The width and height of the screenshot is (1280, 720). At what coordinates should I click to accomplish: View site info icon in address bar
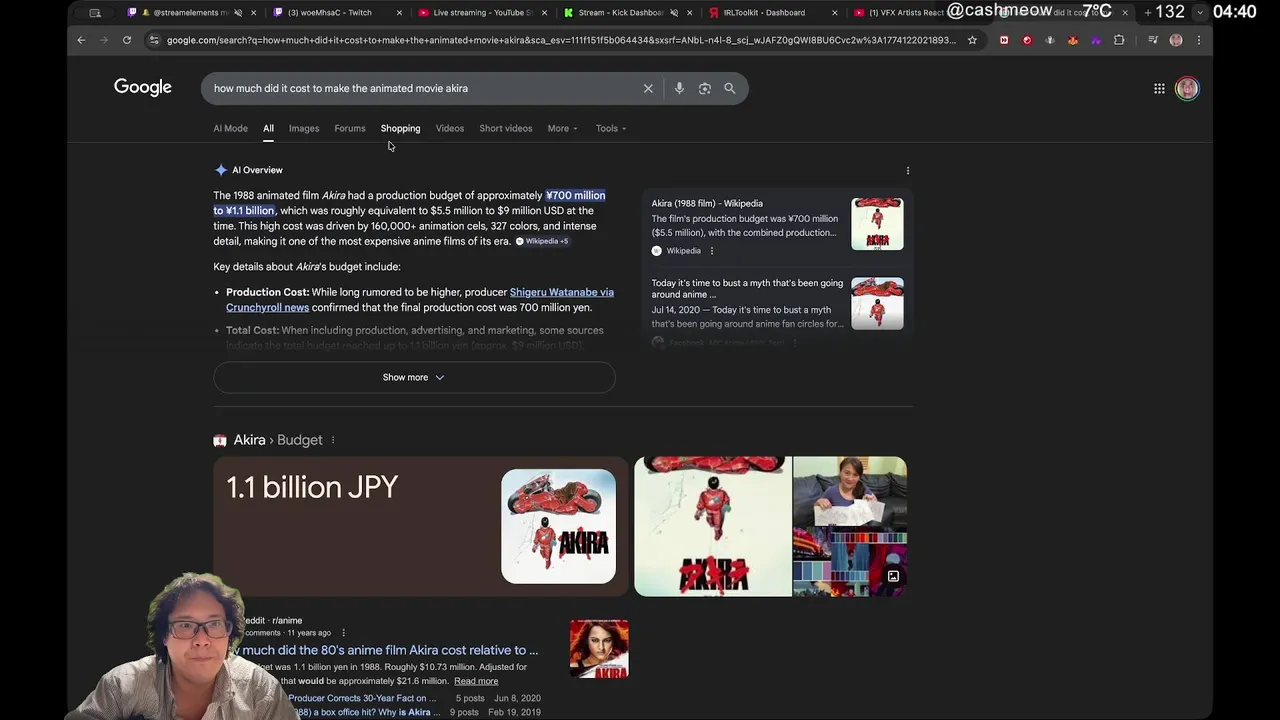[x=153, y=40]
